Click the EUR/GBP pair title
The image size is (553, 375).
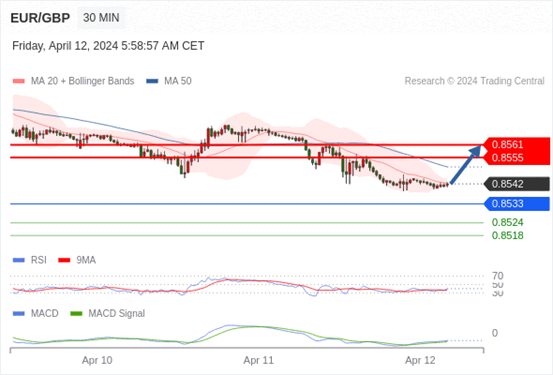40,18
